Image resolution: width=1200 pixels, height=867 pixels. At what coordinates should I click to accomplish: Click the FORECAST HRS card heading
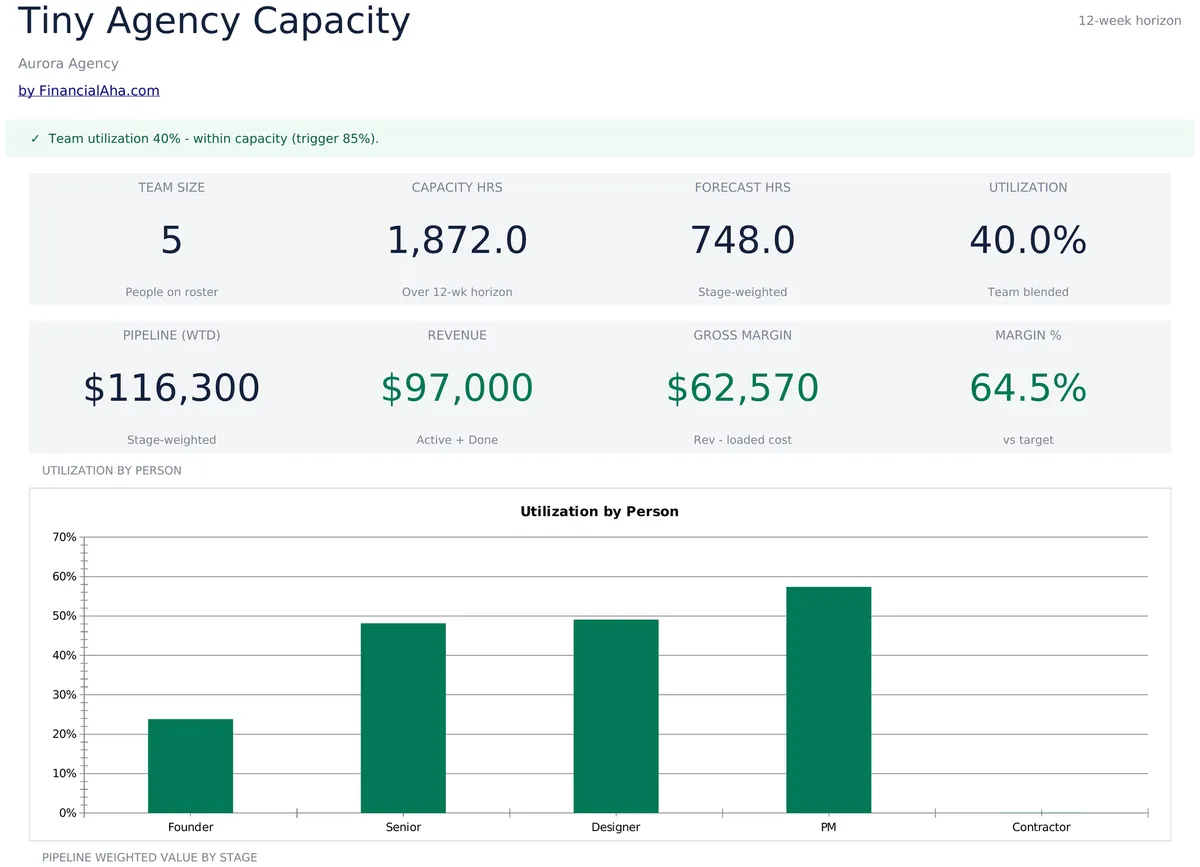point(742,187)
